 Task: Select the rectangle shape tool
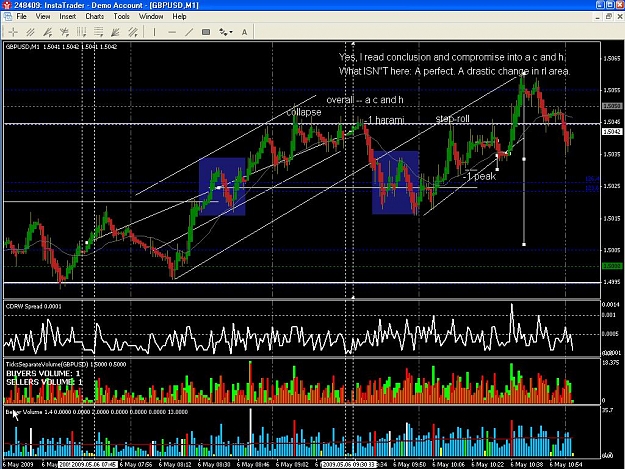[206, 32]
